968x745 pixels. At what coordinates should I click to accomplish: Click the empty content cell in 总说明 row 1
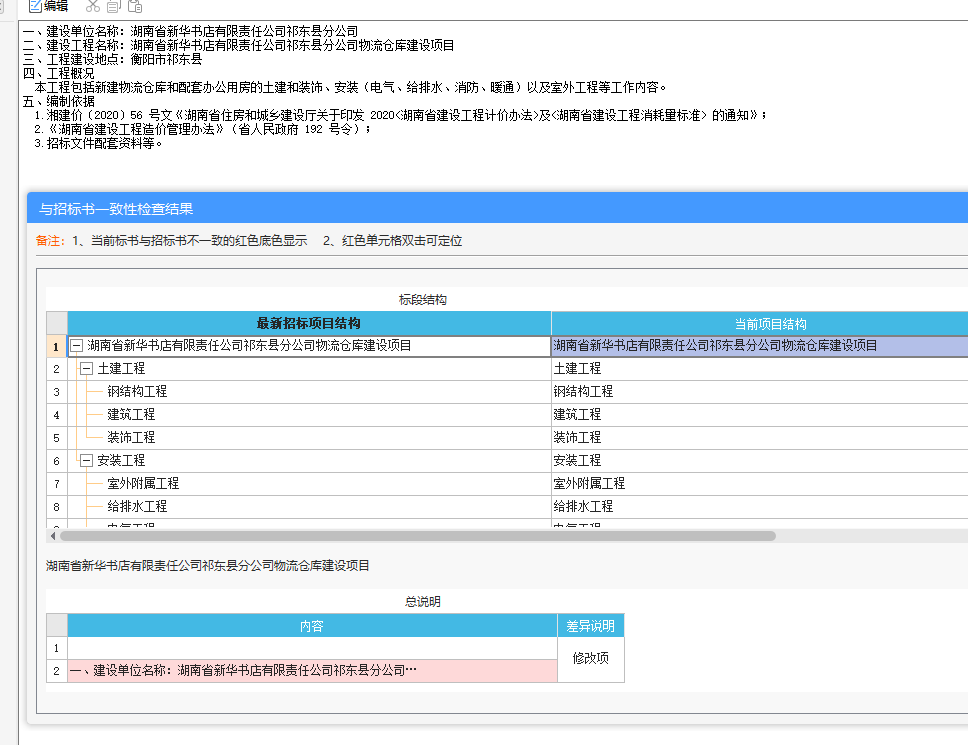[x=312, y=648]
